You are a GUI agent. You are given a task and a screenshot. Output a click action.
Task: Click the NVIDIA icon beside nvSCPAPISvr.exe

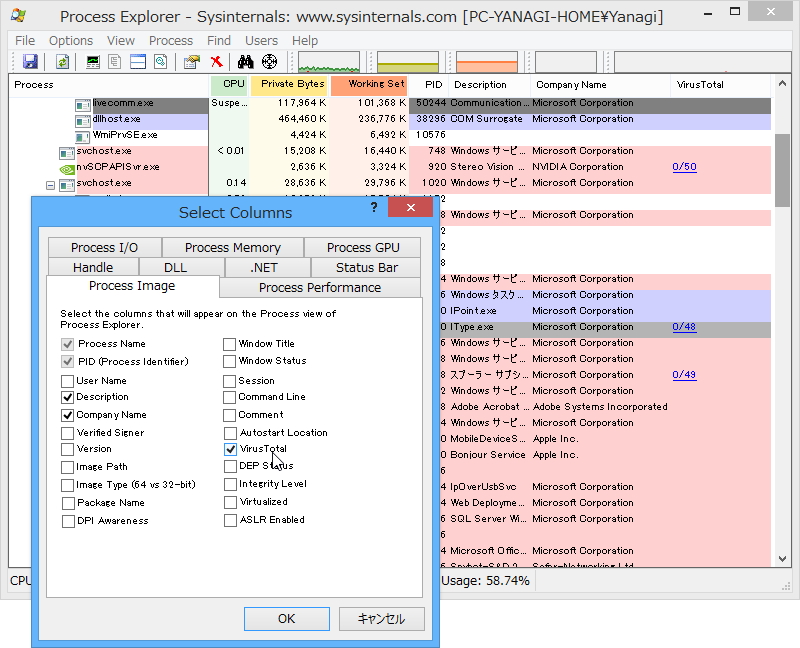point(66,169)
